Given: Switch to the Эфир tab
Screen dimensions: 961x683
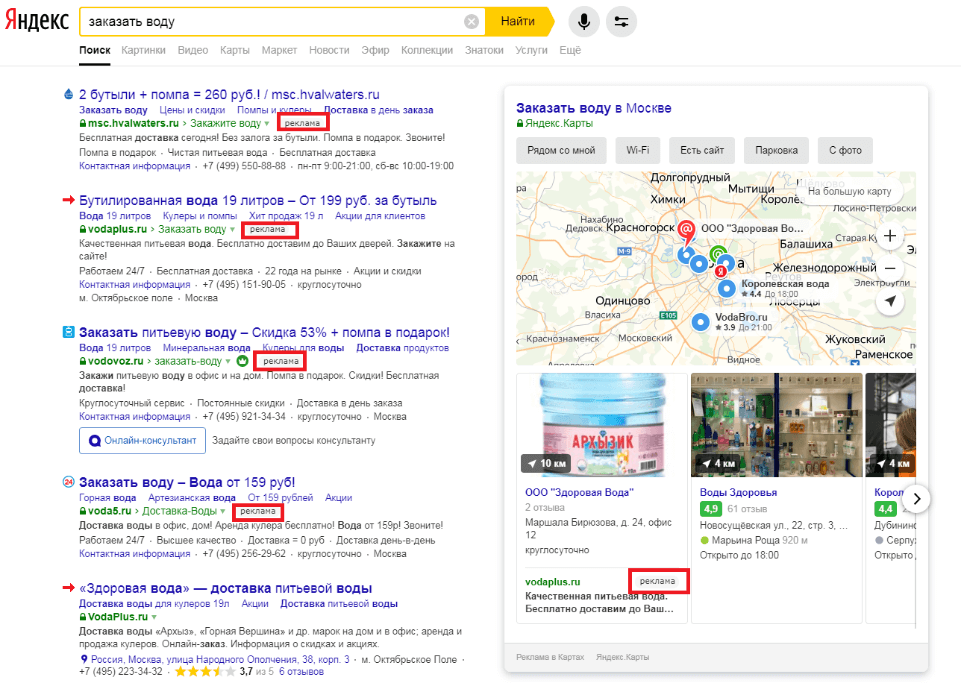Looking at the screenshot, I should 375,50.
